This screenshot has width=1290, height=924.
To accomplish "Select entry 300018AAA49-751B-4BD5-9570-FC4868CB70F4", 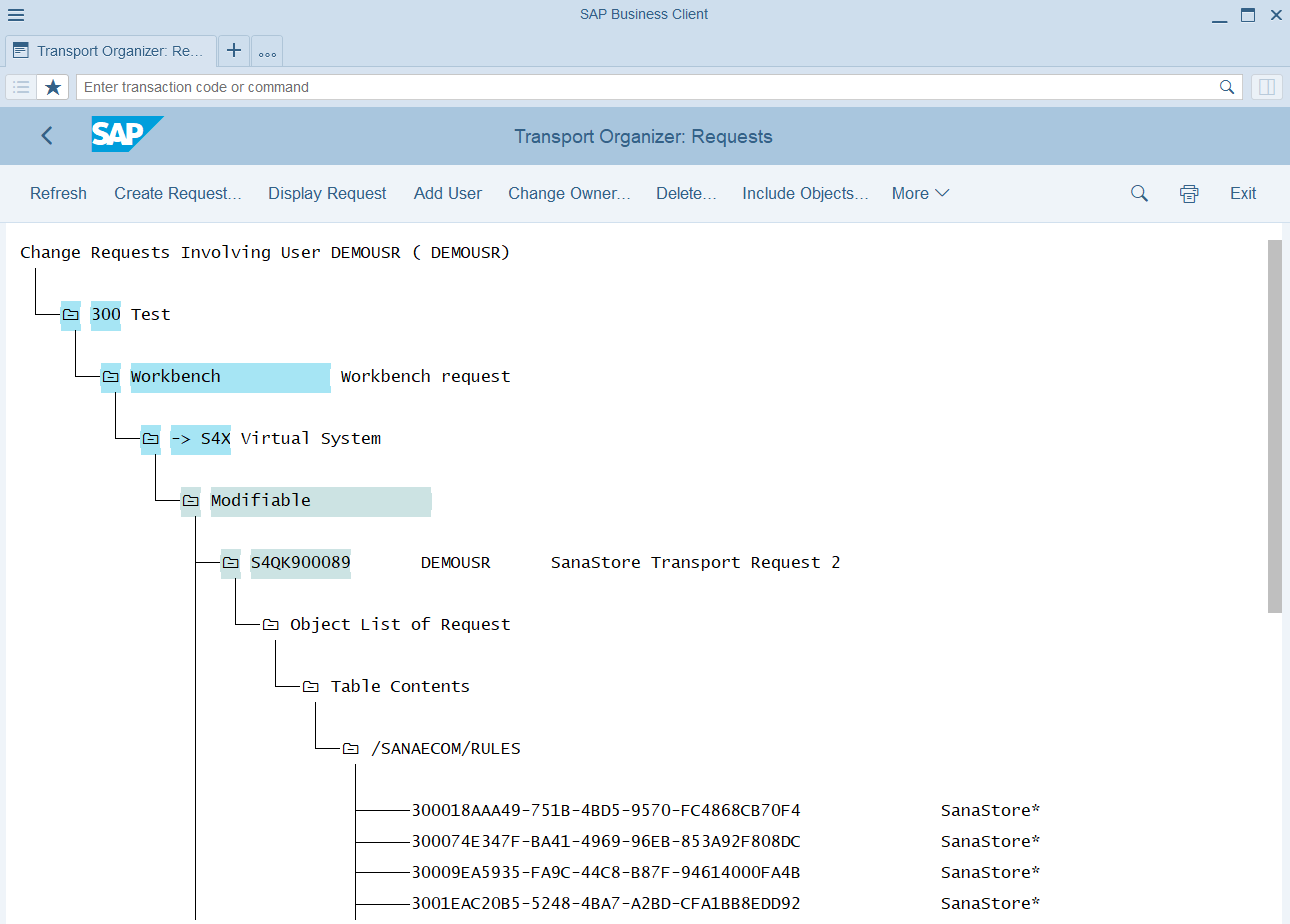I will [x=606, y=810].
